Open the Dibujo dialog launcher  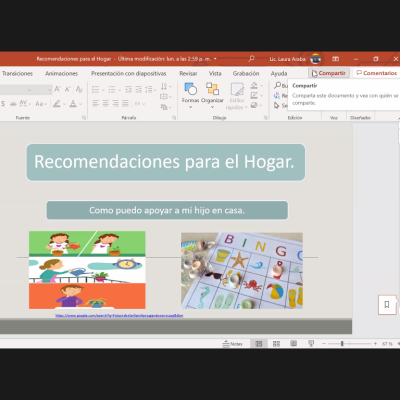(266, 118)
